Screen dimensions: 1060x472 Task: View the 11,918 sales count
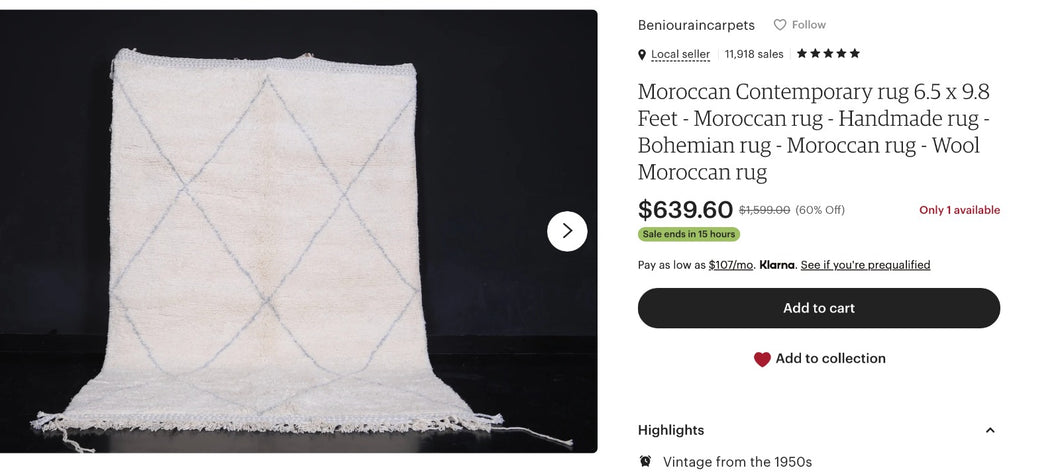[754, 55]
